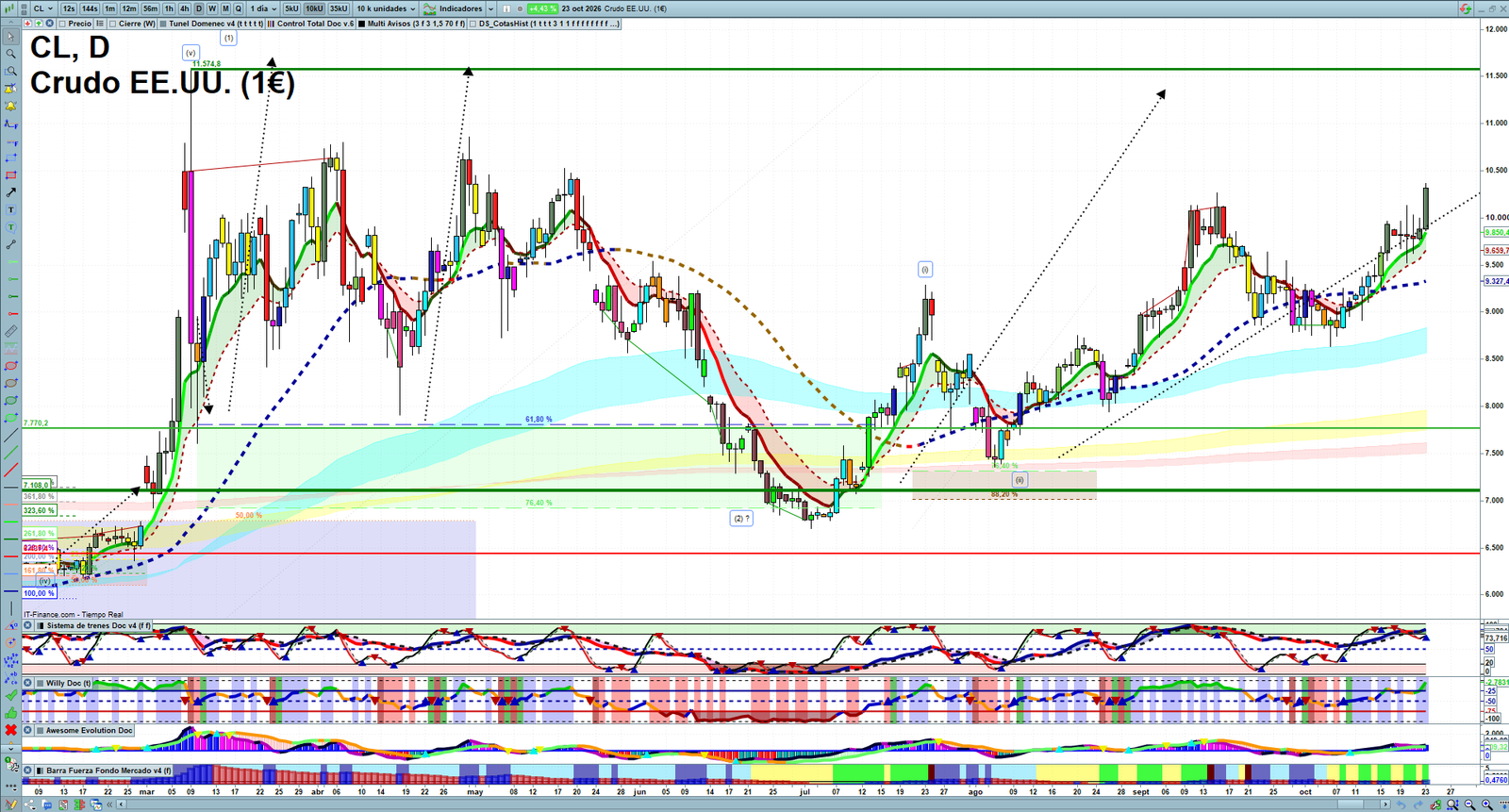Select the cursor pointer tool
Viewport: 1509px width, 812px height.
click(11, 37)
